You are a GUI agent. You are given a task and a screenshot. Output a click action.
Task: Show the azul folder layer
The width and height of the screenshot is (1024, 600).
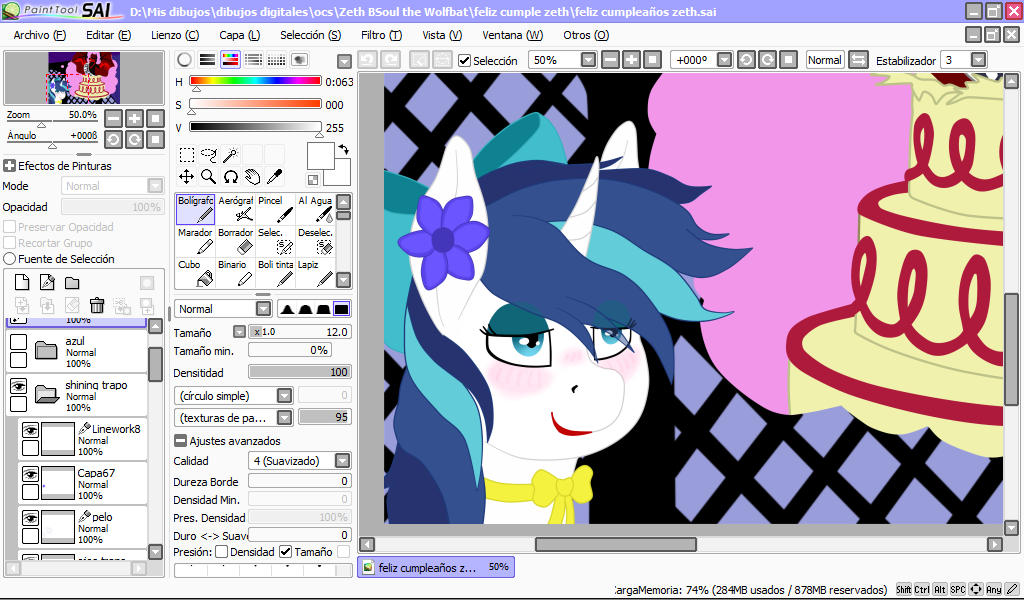click(18, 342)
